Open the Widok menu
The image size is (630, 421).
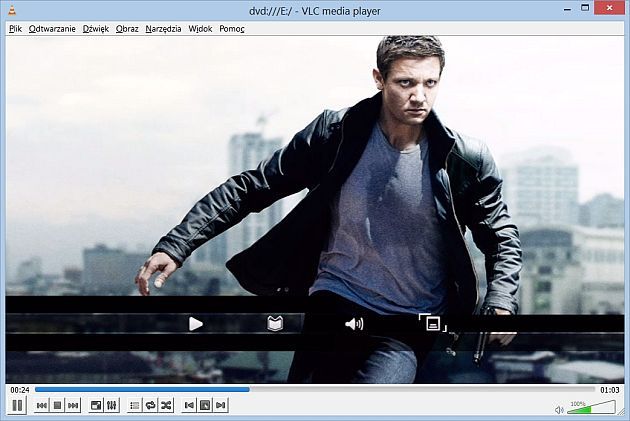pos(200,29)
